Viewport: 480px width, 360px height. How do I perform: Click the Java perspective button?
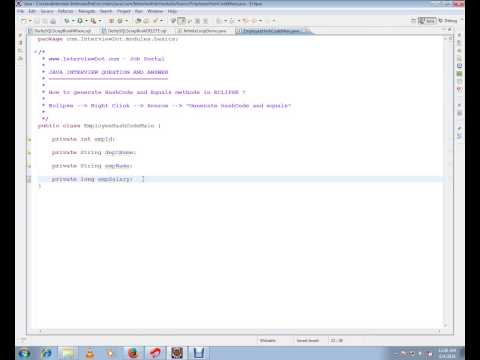click(427, 21)
